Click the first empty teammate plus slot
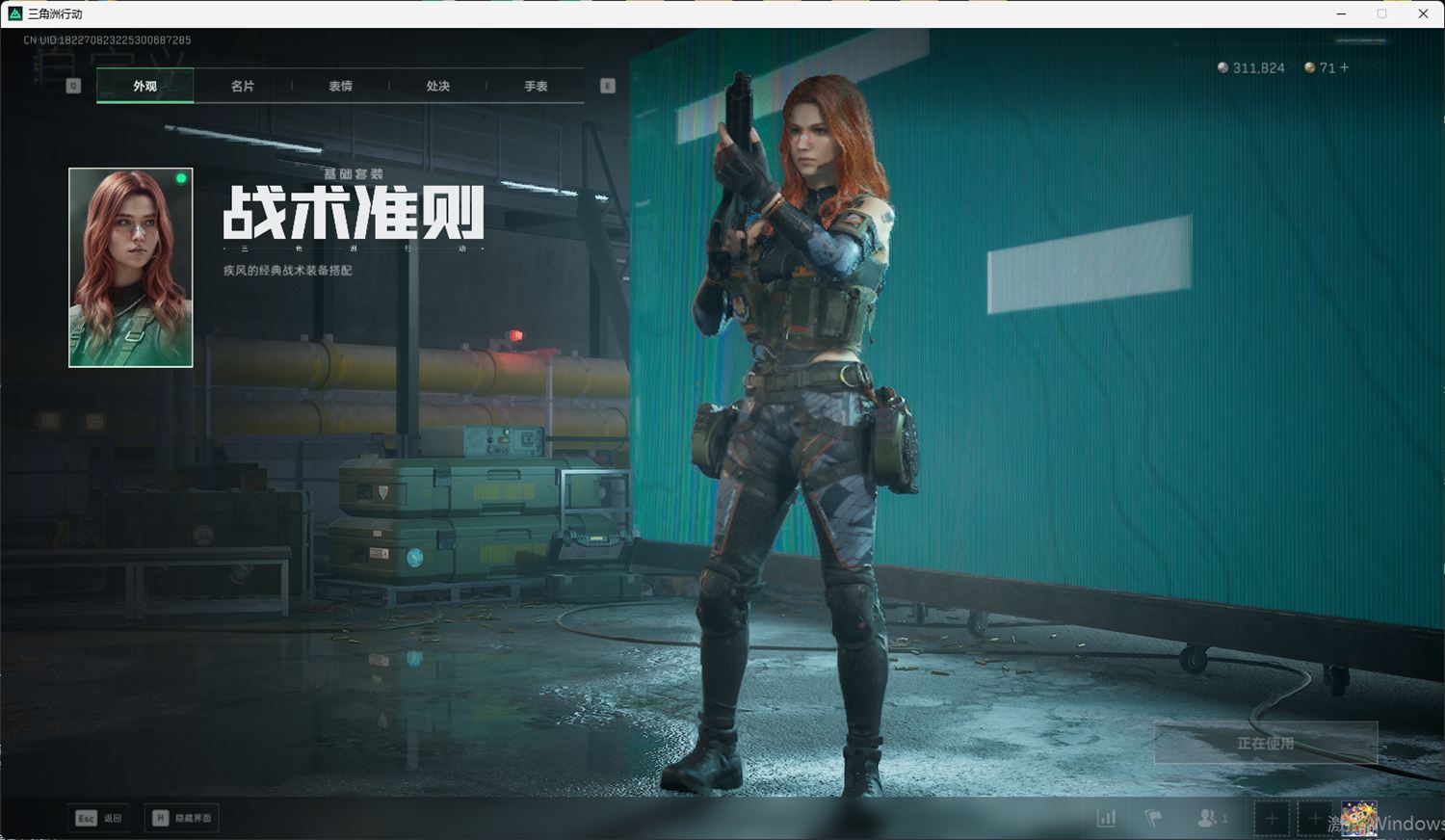This screenshot has width=1445, height=840. pos(1271,818)
